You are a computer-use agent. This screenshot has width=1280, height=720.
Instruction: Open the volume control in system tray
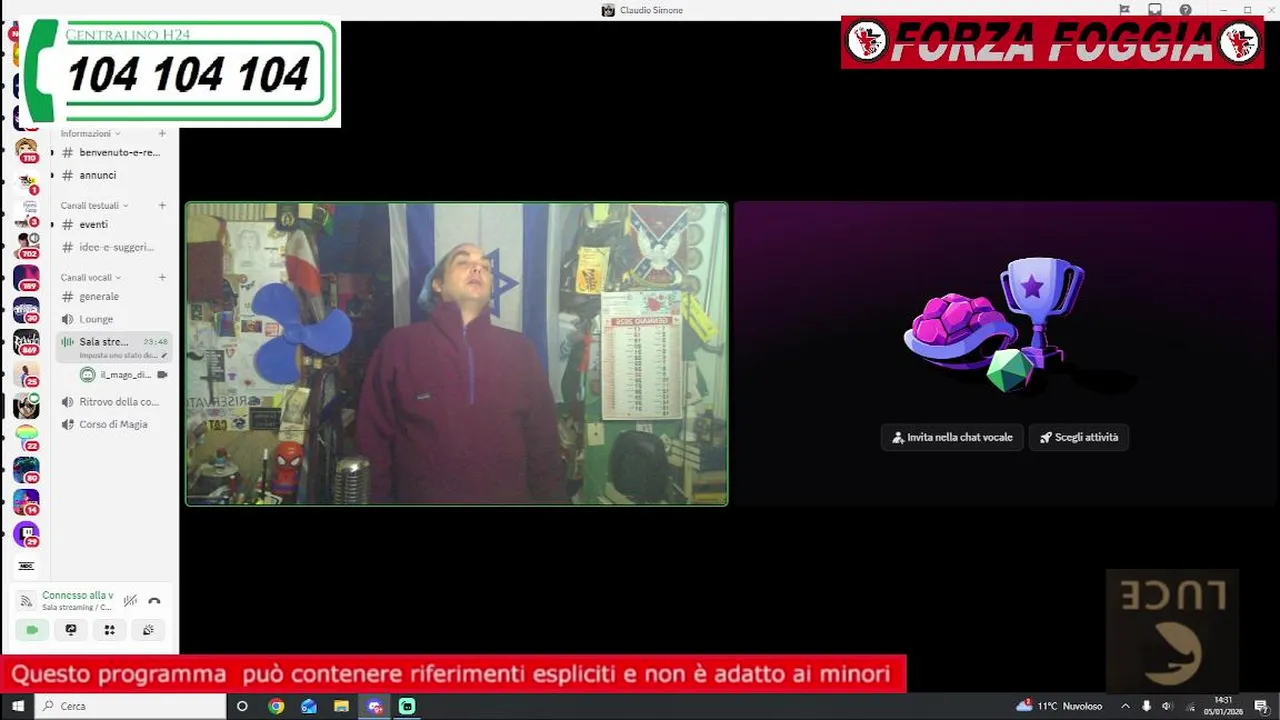tap(1167, 706)
